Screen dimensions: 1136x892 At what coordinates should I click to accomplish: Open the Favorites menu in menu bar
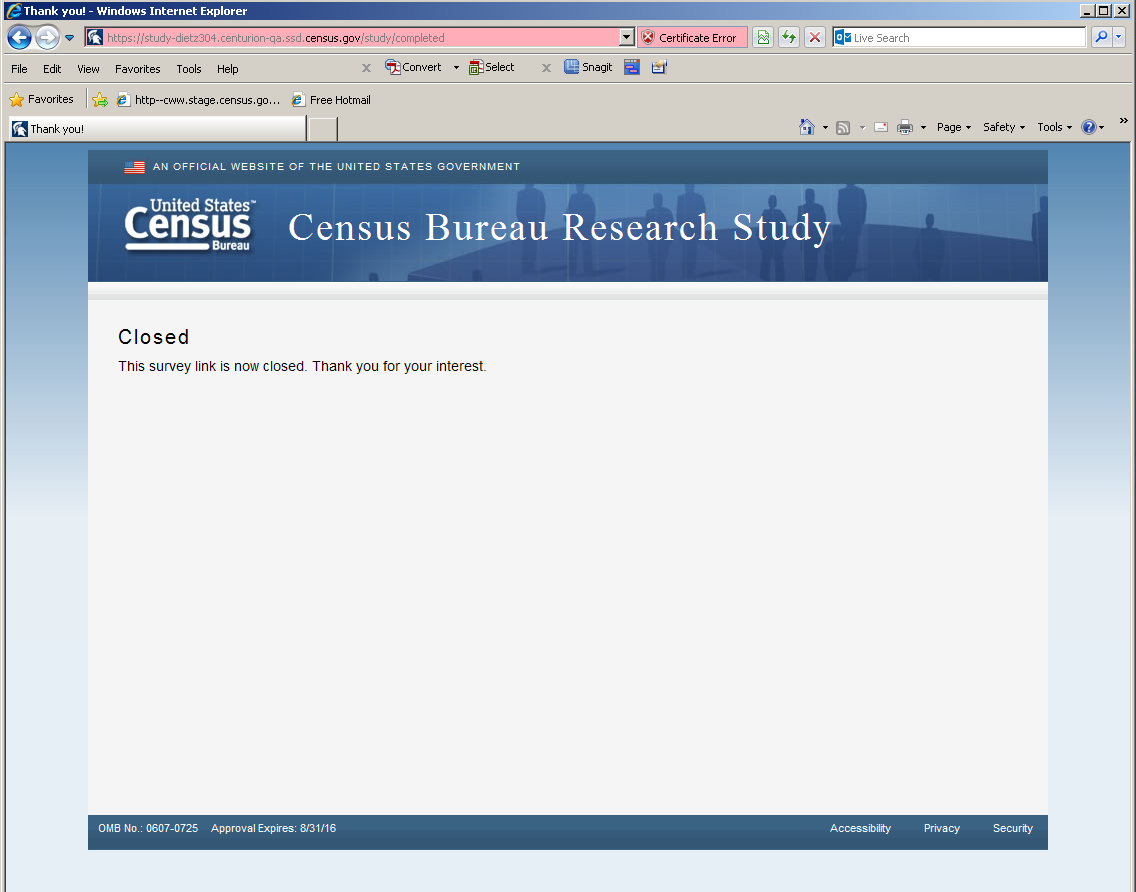[x=137, y=69]
